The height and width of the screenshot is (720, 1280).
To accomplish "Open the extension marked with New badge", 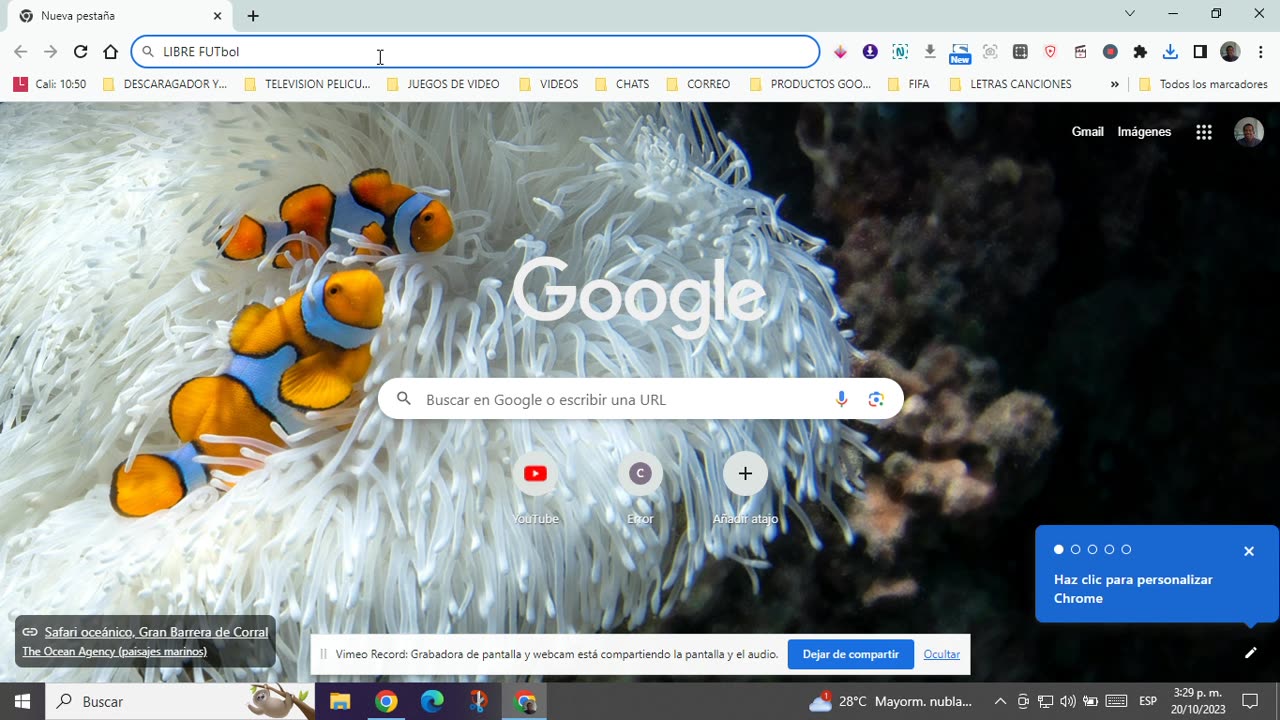I will 960,53.
